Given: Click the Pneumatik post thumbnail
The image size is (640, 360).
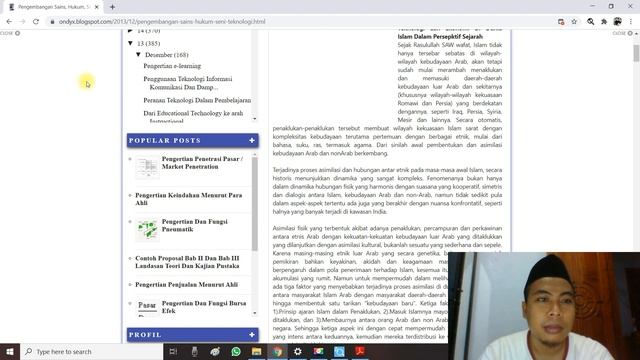Looking at the screenshot, I should coord(147,230).
